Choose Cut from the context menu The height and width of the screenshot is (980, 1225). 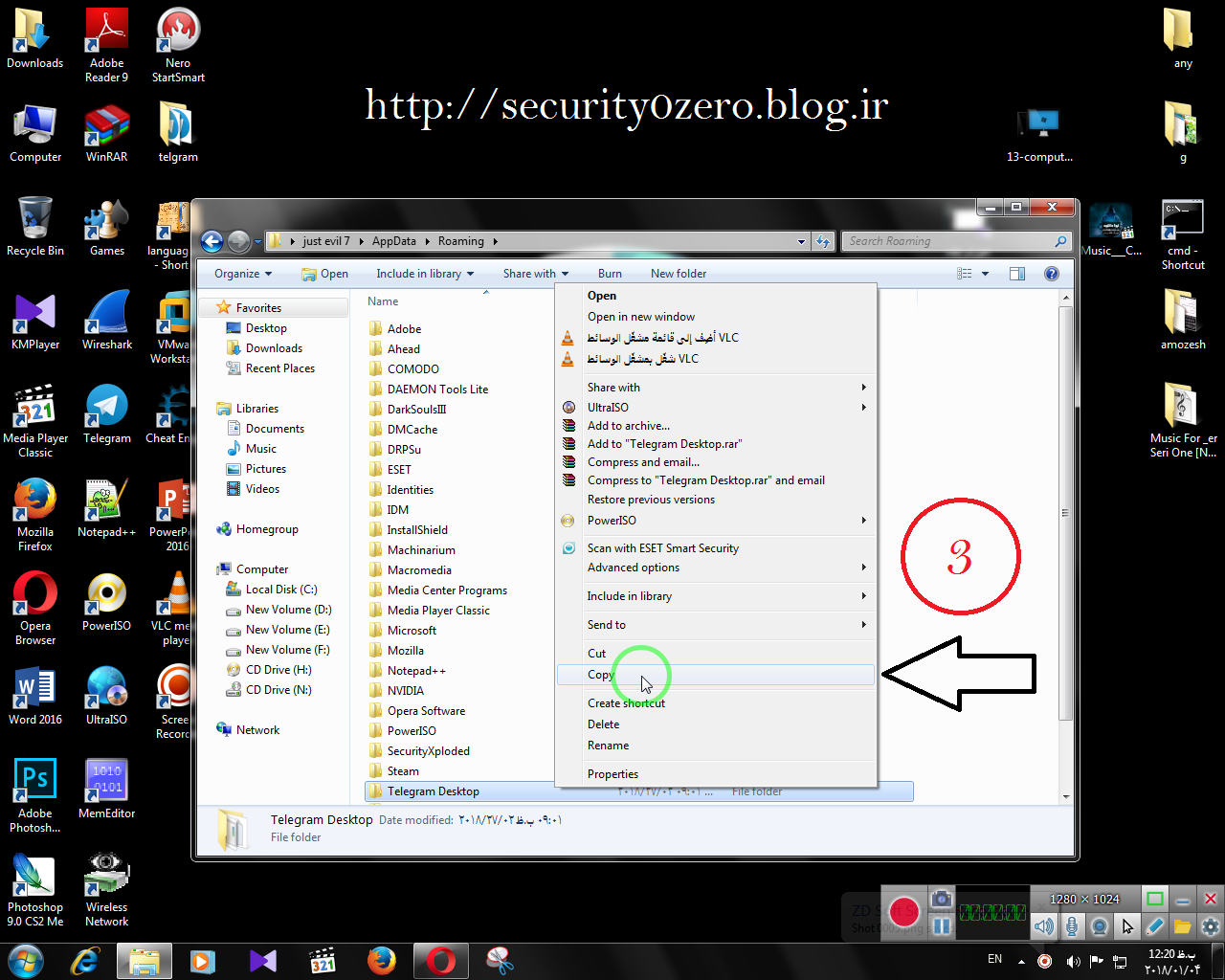click(716, 654)
